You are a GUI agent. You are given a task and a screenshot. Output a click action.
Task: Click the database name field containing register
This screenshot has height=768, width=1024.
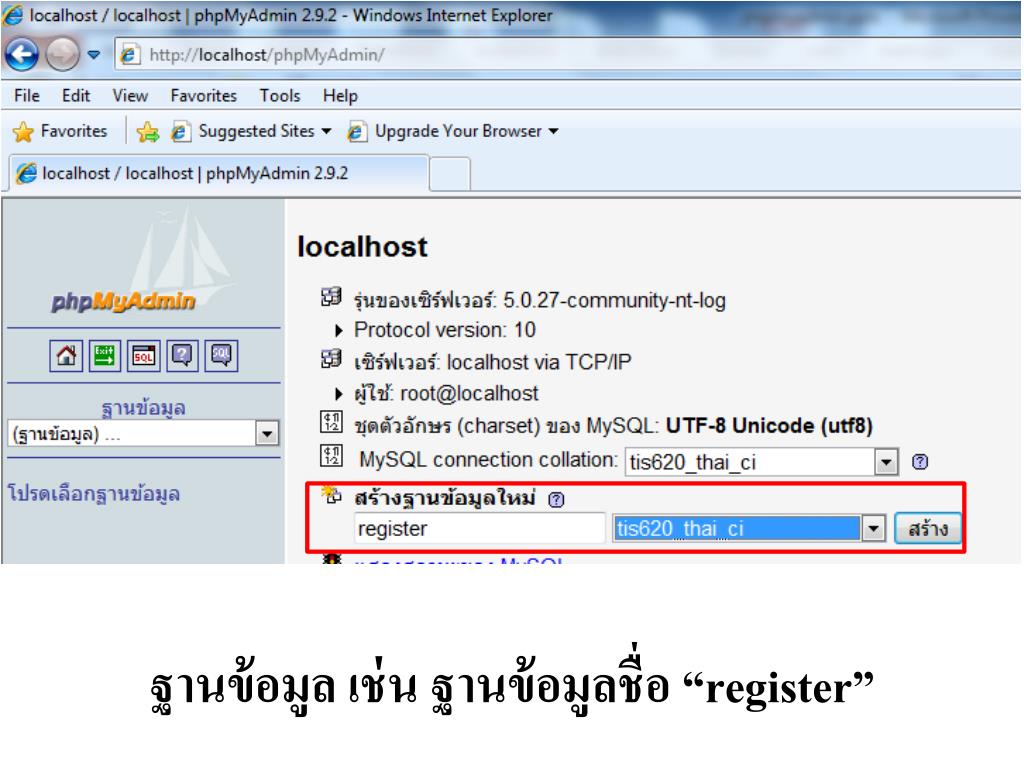[480, 528]
